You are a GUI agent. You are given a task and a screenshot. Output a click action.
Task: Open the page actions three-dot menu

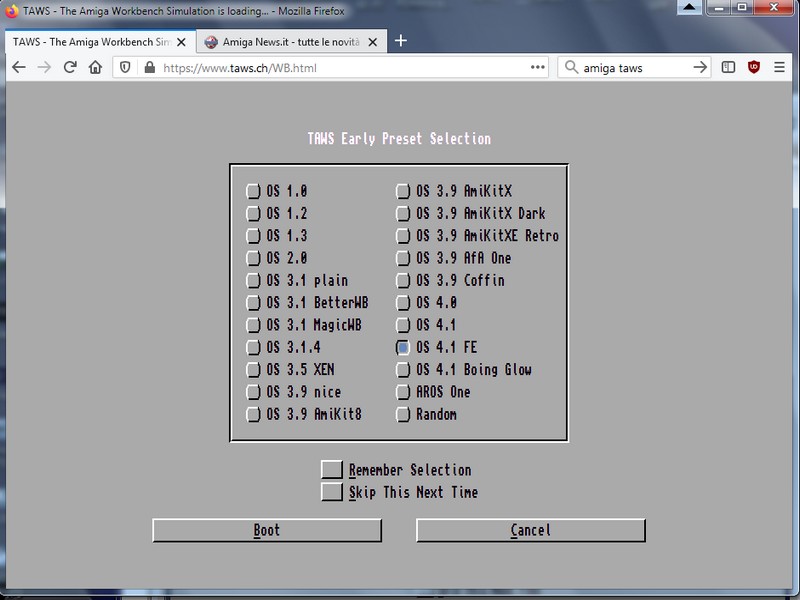pos(539,68)
